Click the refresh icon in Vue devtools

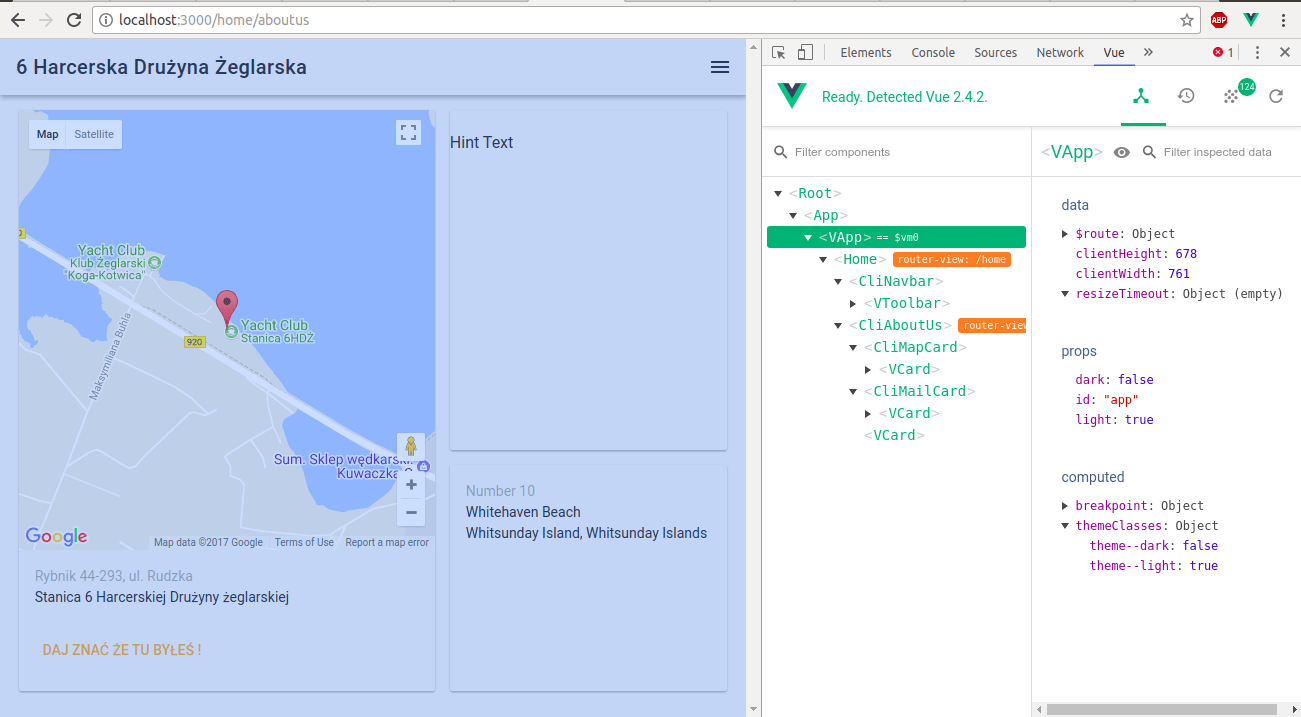(1276, 96)
